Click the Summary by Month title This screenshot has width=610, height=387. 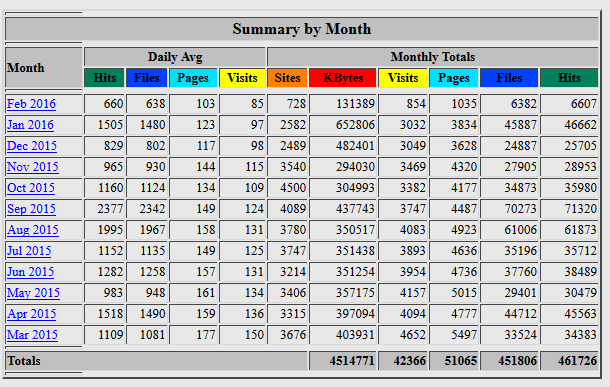(301, 29)
